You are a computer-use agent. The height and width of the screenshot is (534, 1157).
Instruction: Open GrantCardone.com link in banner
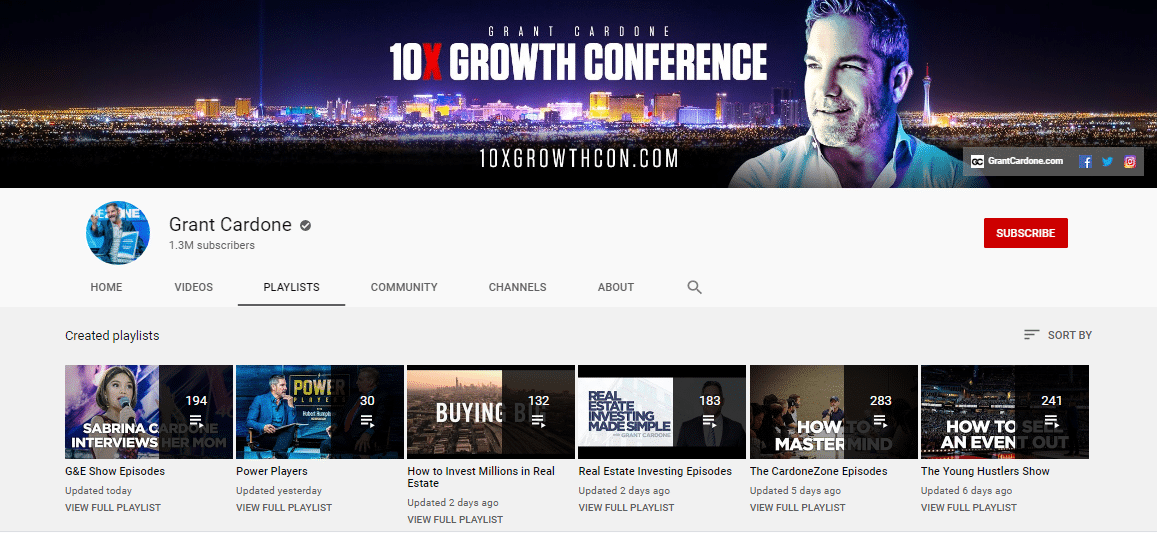1018,161
